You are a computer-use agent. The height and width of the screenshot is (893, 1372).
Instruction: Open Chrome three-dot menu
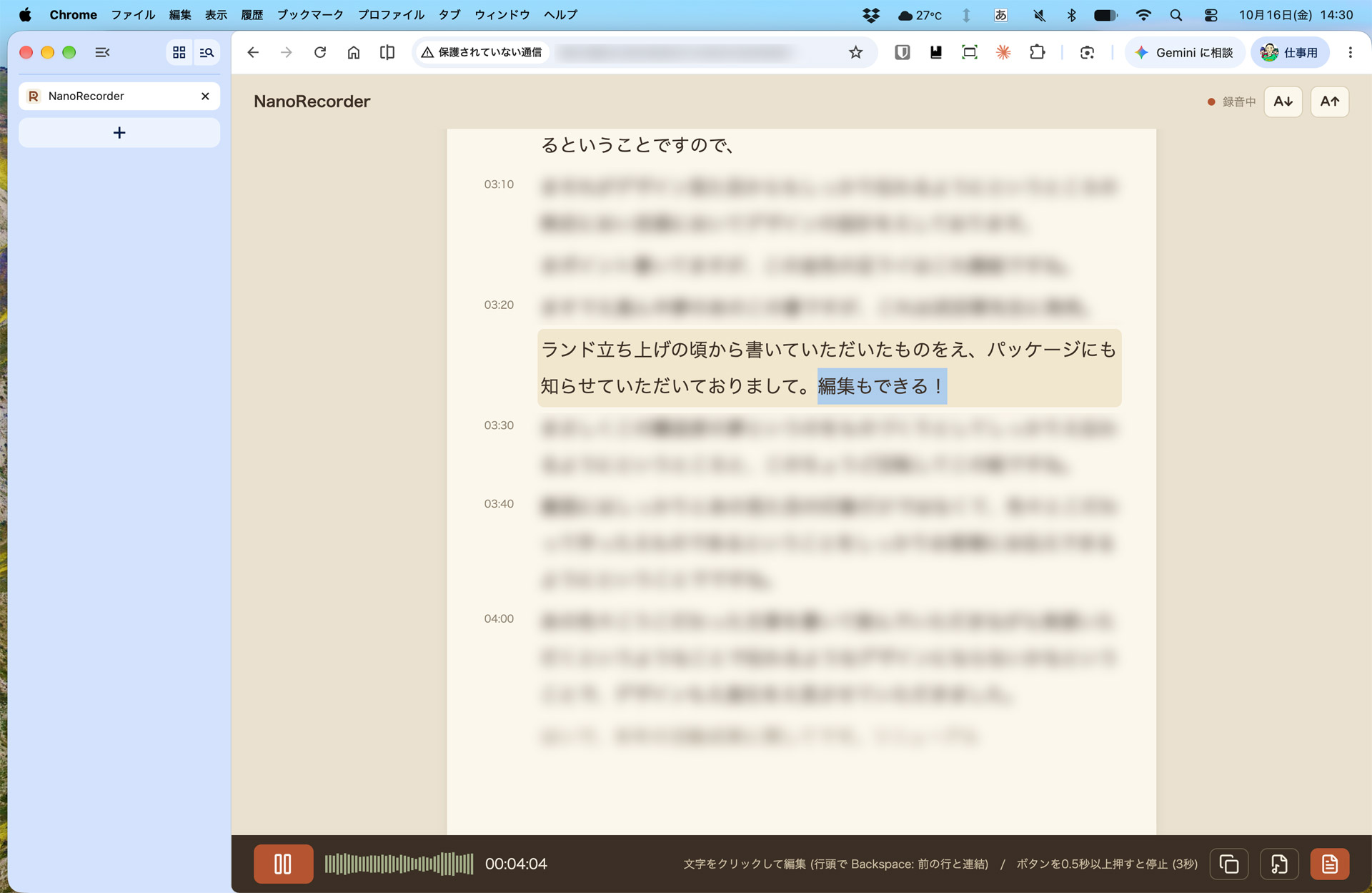[1350, 52]
